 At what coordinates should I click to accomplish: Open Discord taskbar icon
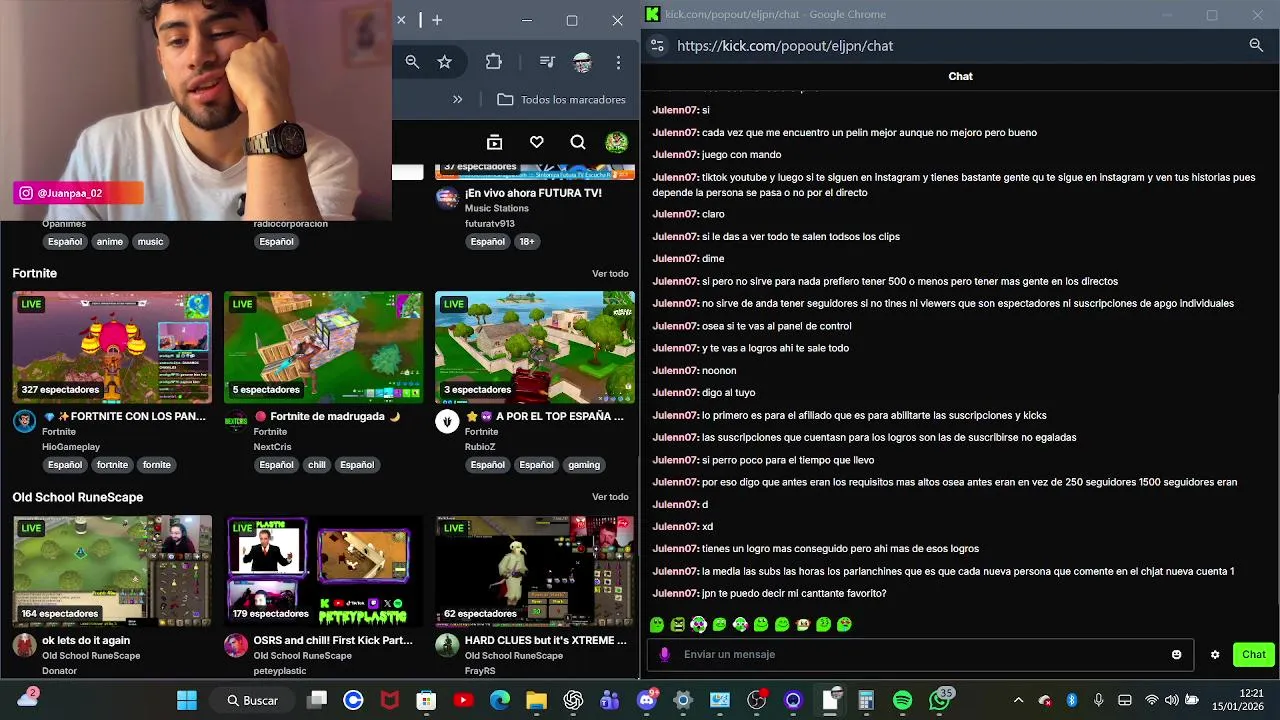click(x=646, y=700)
